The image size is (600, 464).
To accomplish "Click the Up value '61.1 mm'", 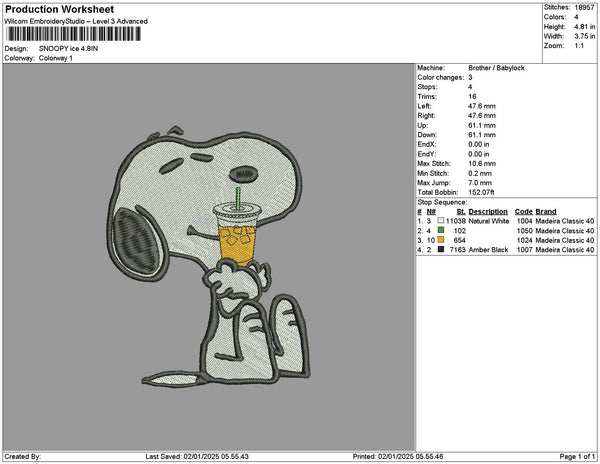I will click(482, 125).
